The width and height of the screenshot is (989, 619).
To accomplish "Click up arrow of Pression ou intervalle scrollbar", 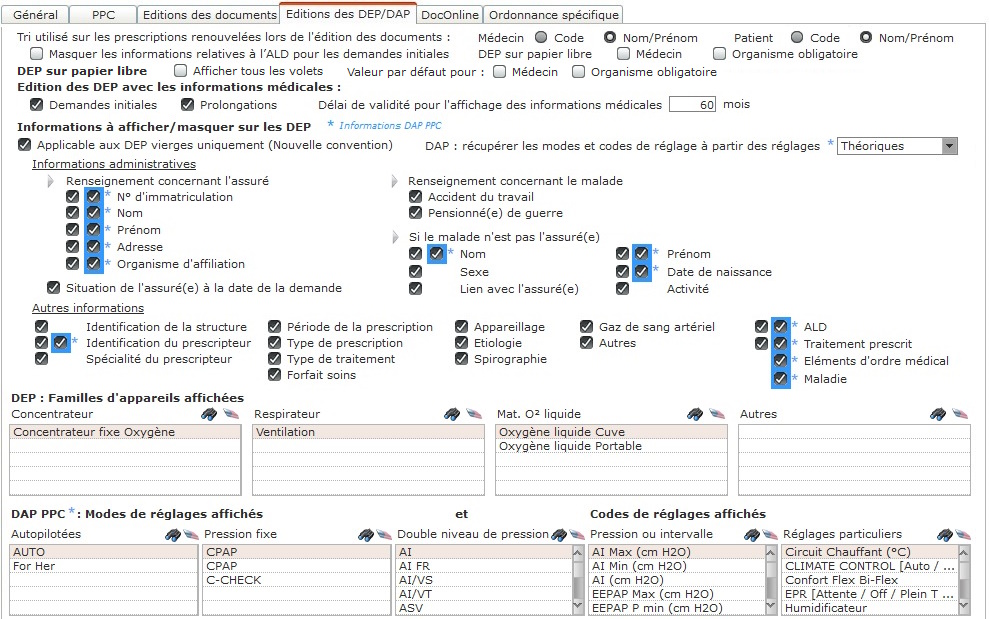I will 771,552.
